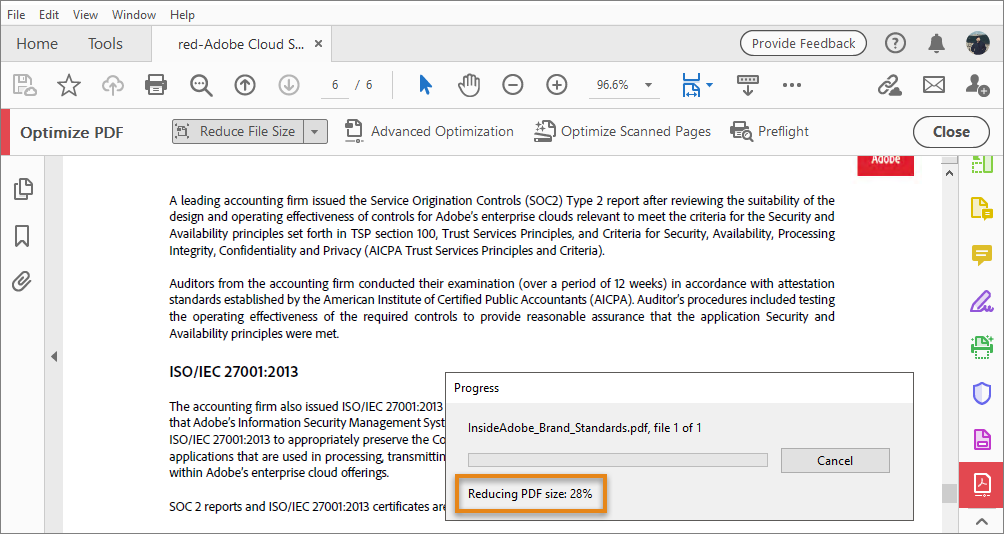This screenshot has height=534, width=1004.
Task: Open the red Optimize PDF tool shortcut
Action: coord(982,484)
